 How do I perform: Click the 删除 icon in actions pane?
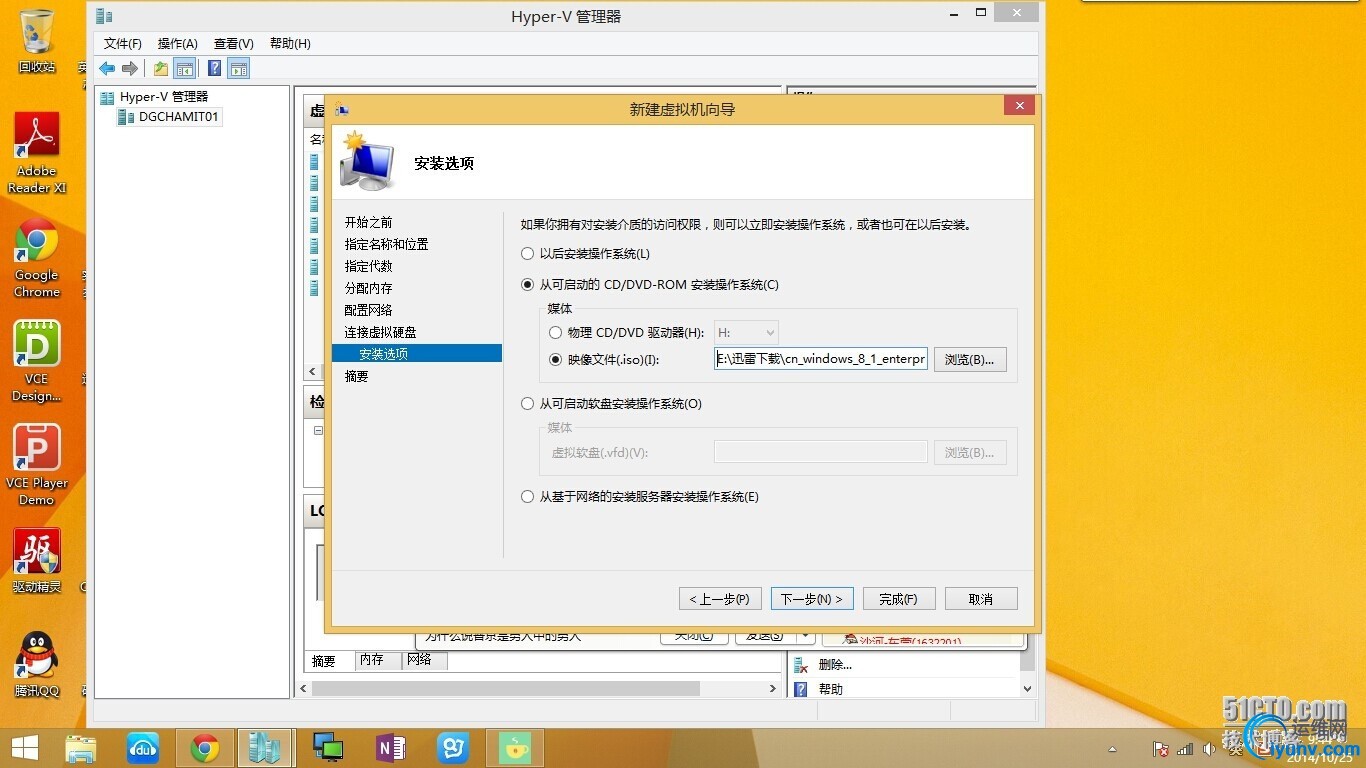click(x=800, y=664)
